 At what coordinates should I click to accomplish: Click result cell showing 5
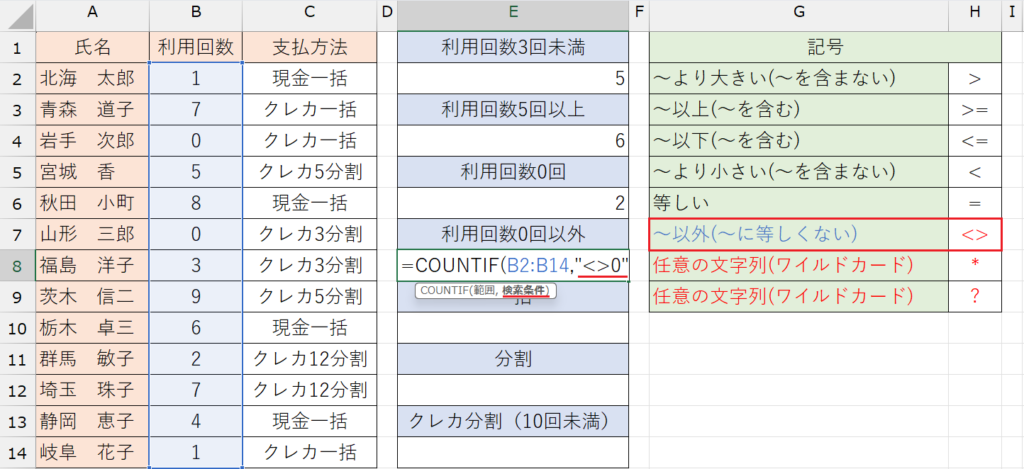(x=513, y=78)
